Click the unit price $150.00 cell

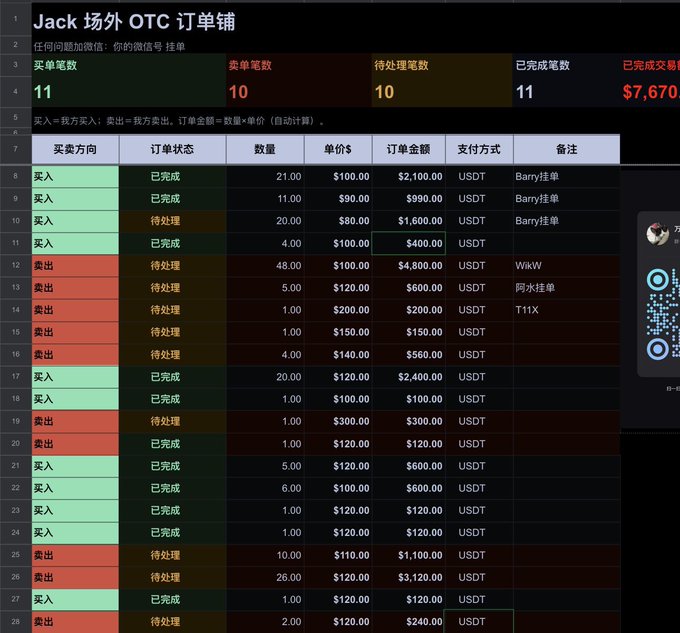tap(338, 332)
